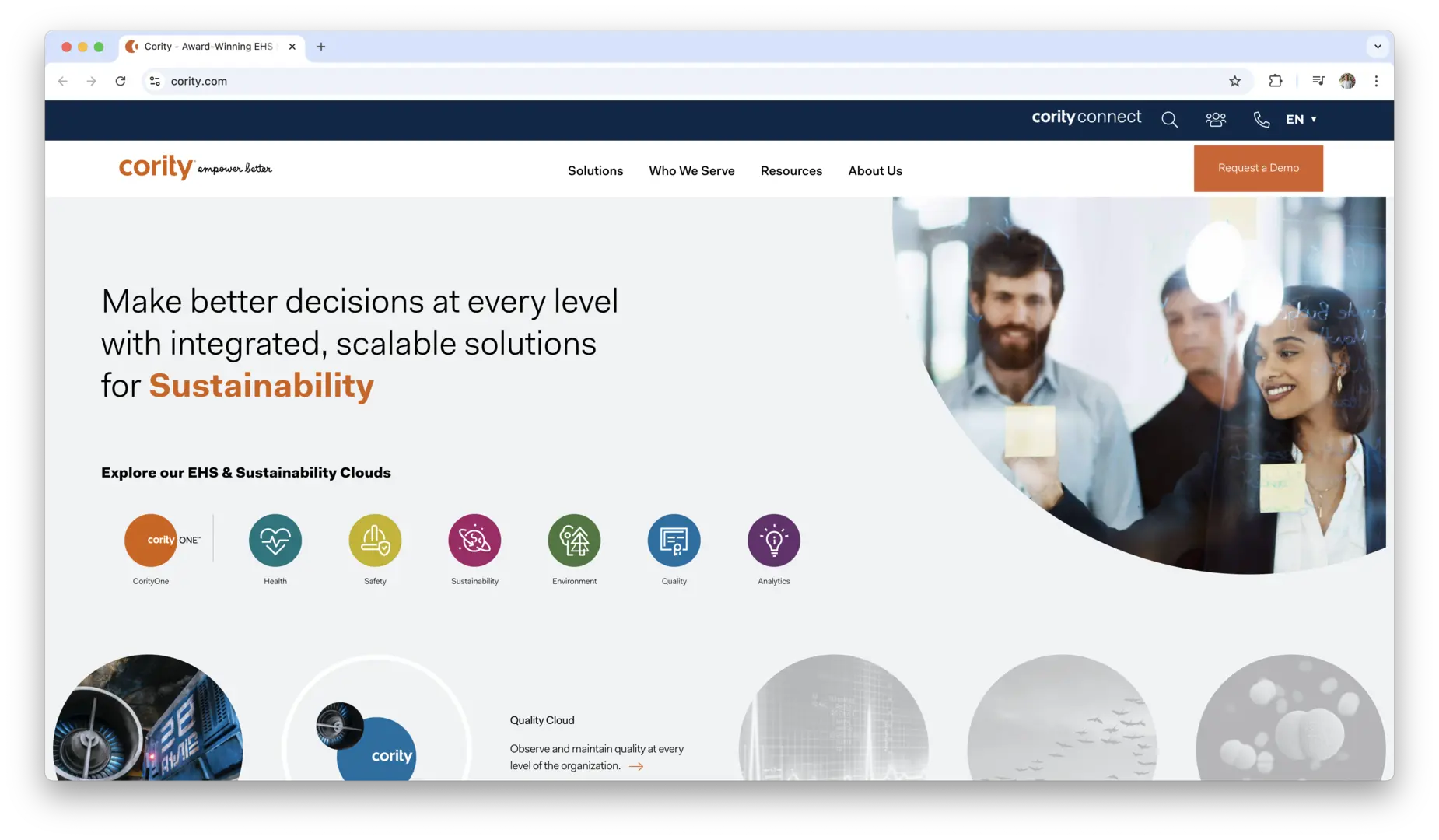Select the Analytics cloud icon
Screen dimensions: 1439x840
(x=773, y=540)
